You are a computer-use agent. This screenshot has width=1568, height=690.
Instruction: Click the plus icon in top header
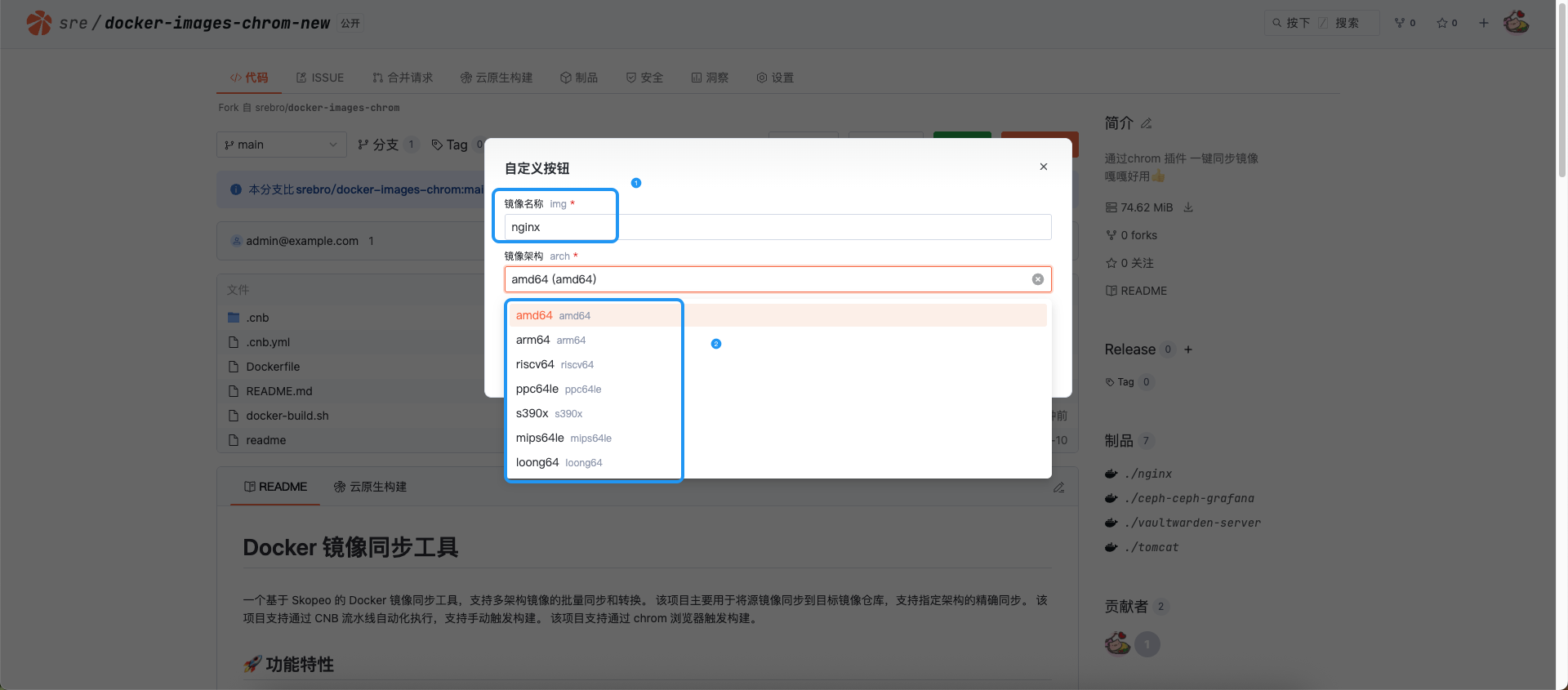(1483, 23)
